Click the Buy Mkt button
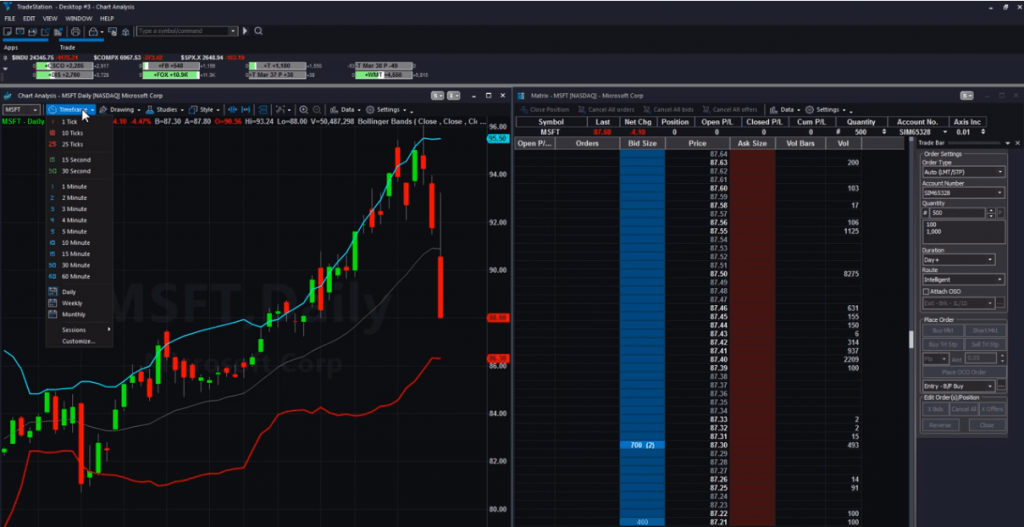Image resolution: width=1024 pixels, height=527 pixels. click(x=942, y=330)
